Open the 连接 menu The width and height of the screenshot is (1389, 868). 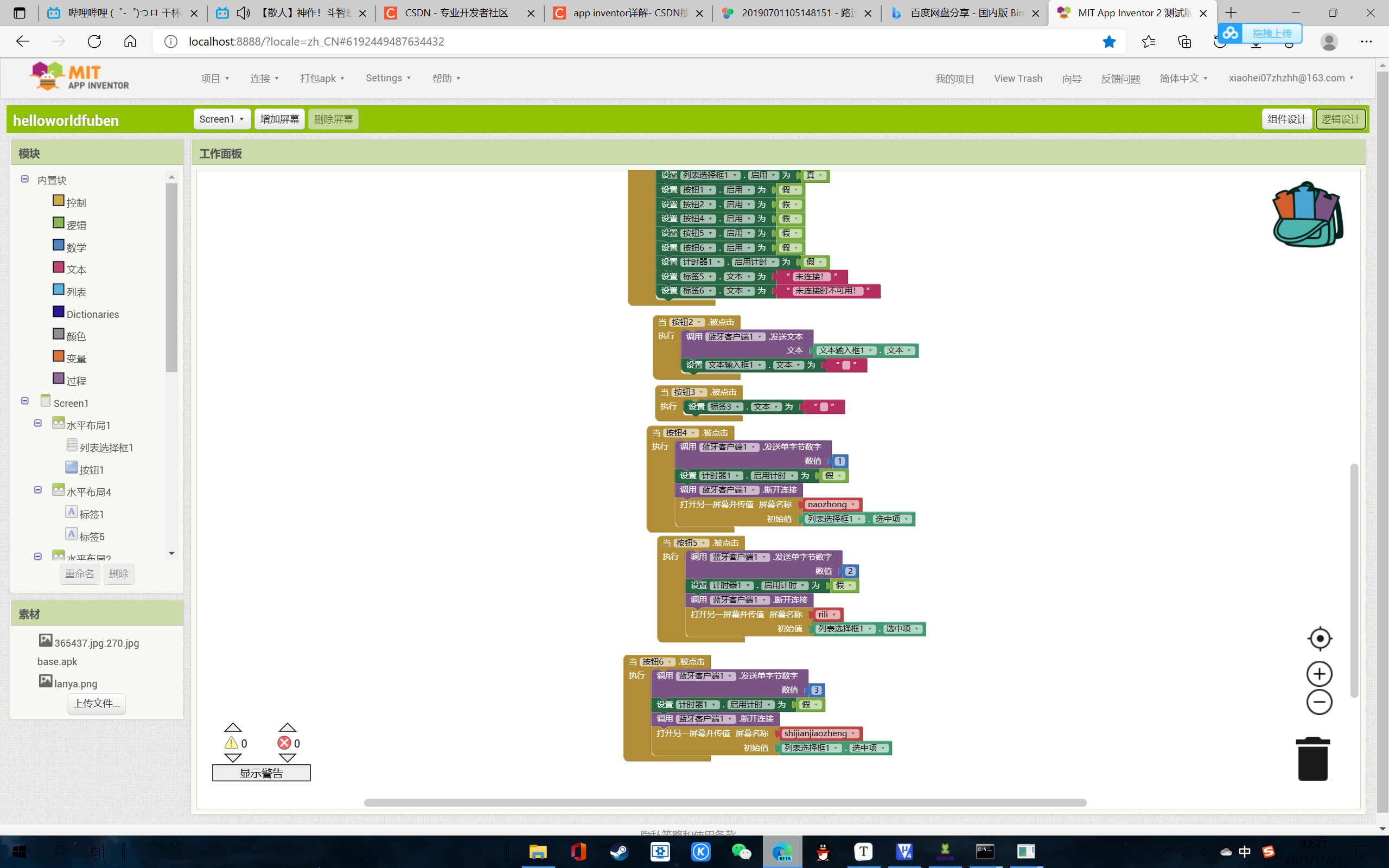pos(265,78)
